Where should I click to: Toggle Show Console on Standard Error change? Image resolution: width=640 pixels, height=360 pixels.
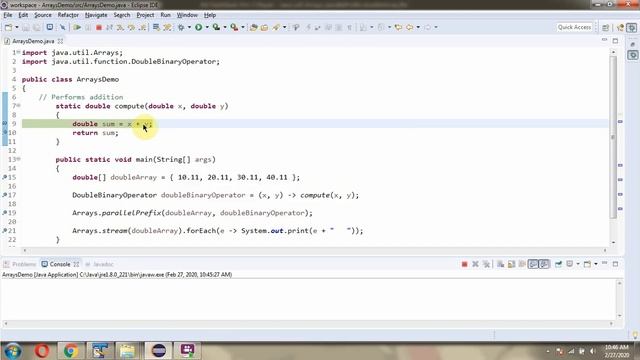click(544, 264)
